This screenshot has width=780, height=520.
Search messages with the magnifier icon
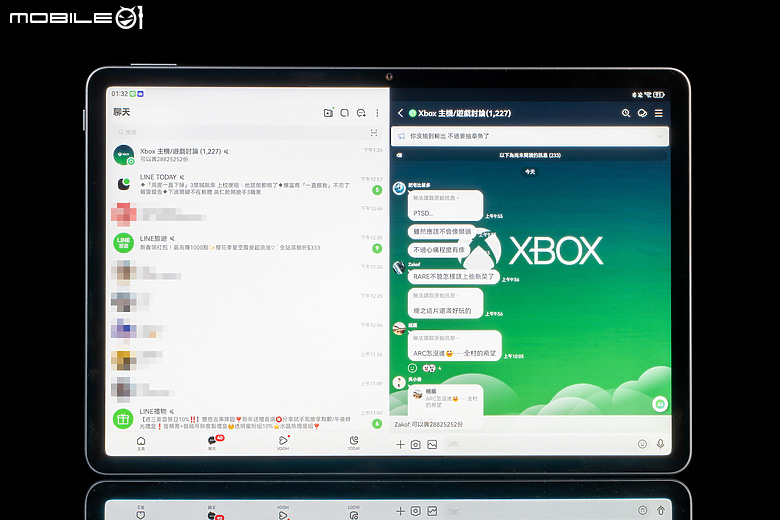(626, 113)
